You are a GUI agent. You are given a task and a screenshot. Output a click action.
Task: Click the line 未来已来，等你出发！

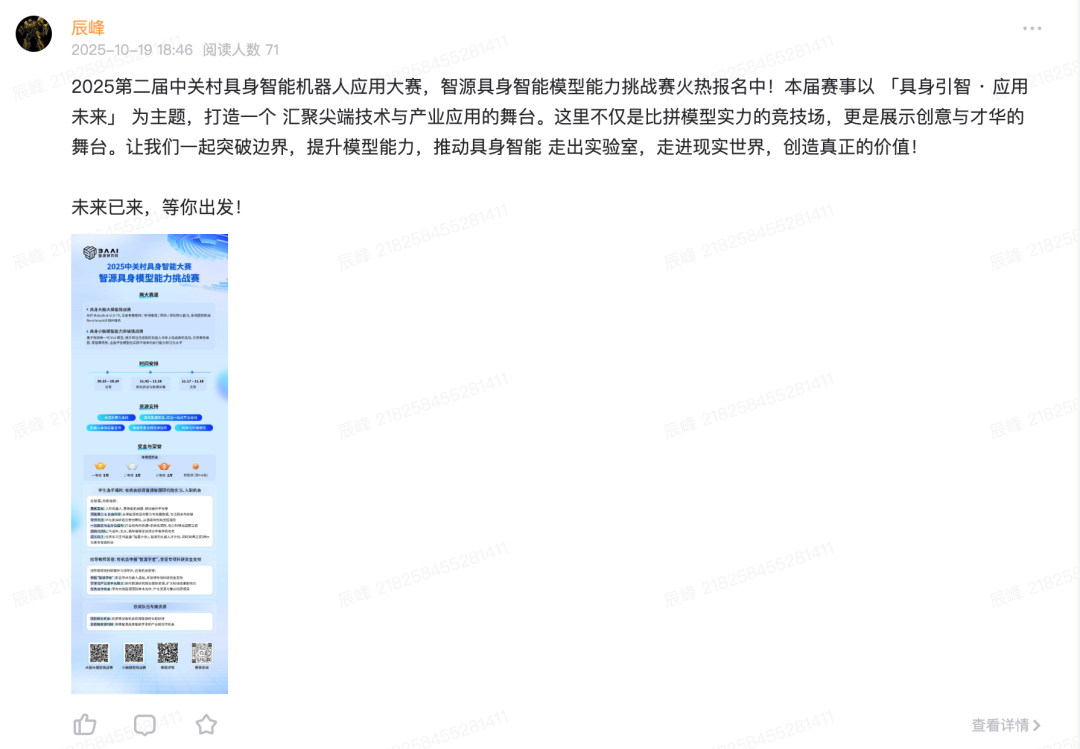click(x=158, y=207)
